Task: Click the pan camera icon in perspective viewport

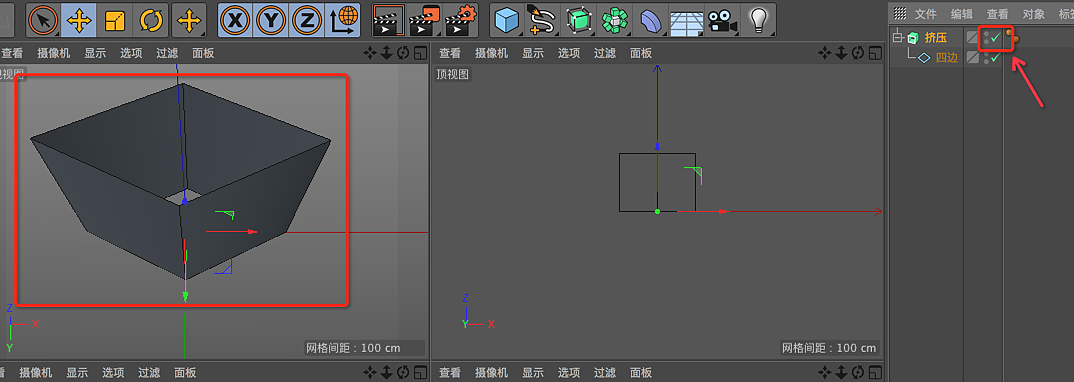Action: point(370,53)
